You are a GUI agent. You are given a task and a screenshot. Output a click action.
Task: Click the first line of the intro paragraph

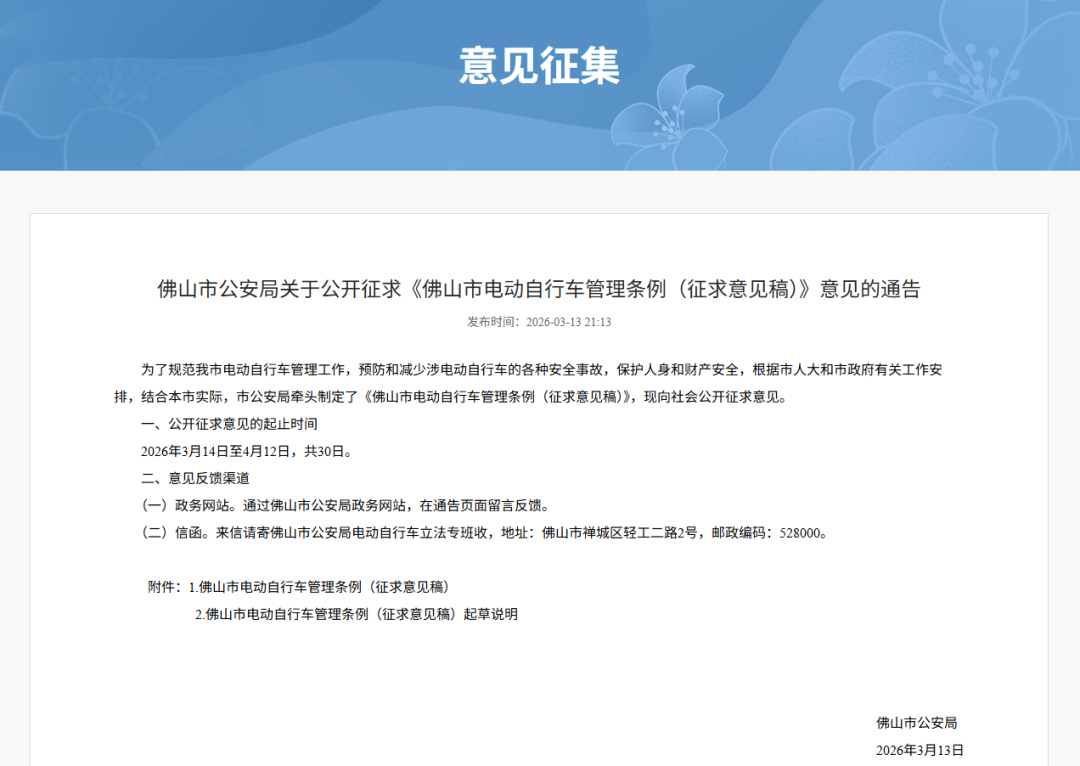coord(541,370)
